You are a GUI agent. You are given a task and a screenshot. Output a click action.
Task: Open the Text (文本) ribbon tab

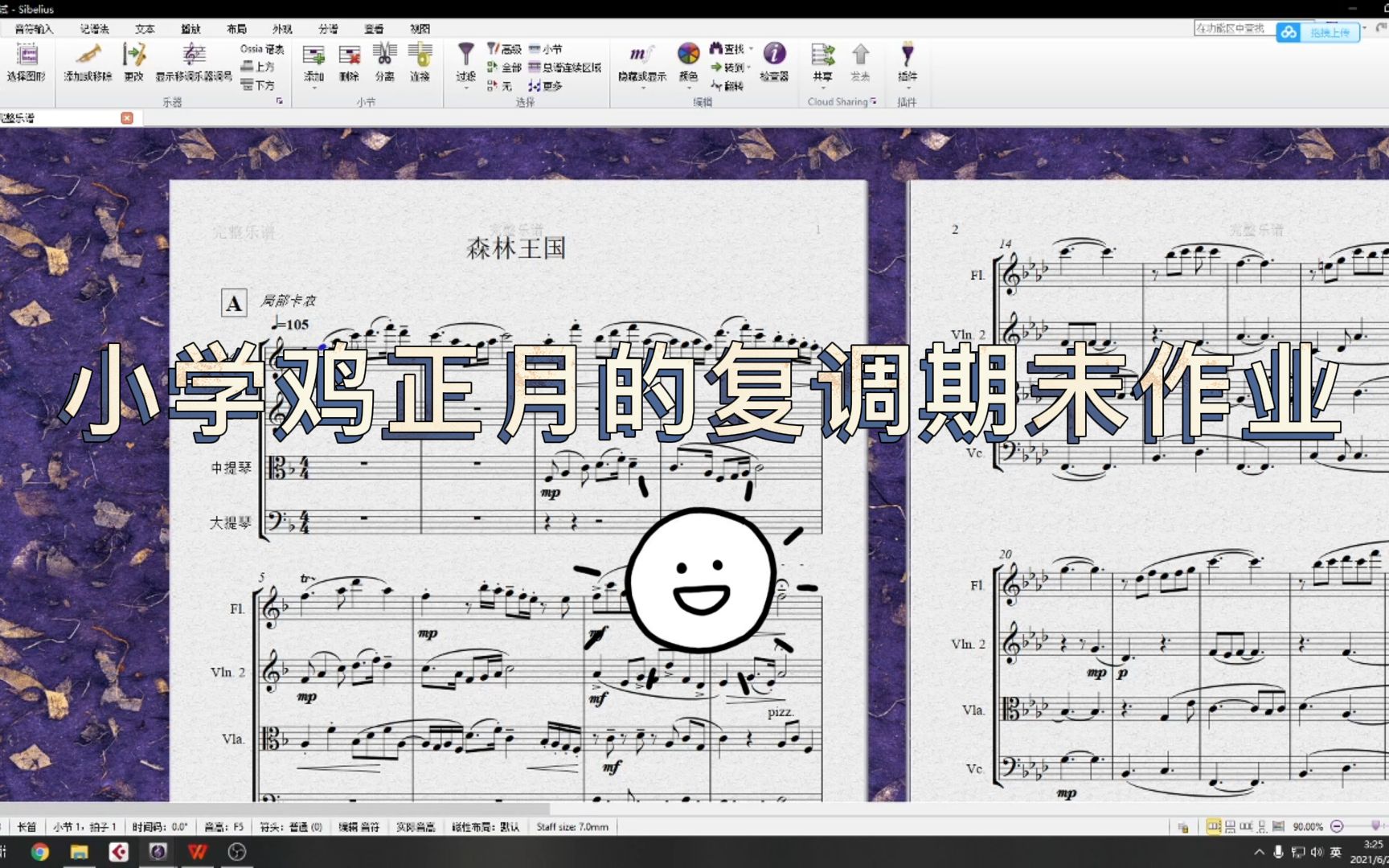point(145,29)
